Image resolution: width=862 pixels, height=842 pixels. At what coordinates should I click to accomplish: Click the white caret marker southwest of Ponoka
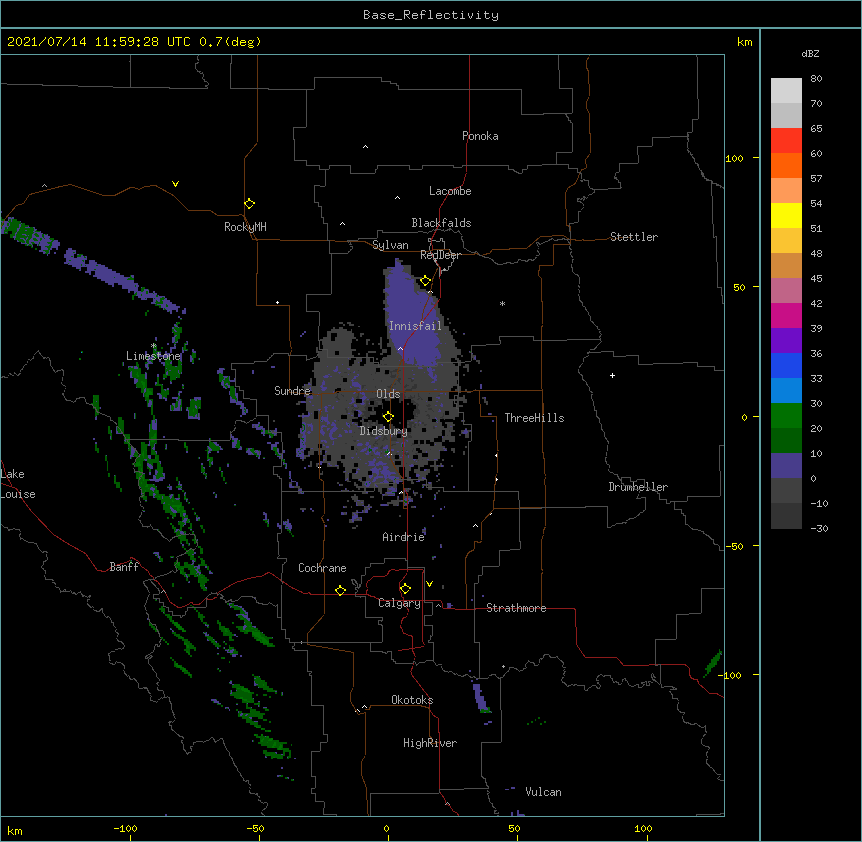click(366, 147)
